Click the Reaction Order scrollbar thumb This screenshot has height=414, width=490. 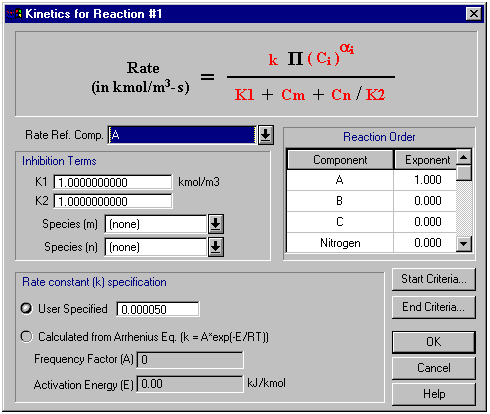tap(464, 173)
